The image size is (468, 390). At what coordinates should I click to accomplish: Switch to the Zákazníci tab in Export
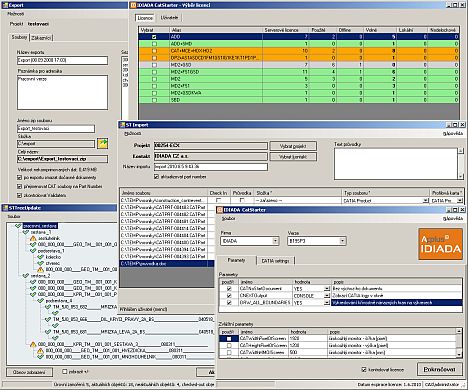[x=41, y=38]
